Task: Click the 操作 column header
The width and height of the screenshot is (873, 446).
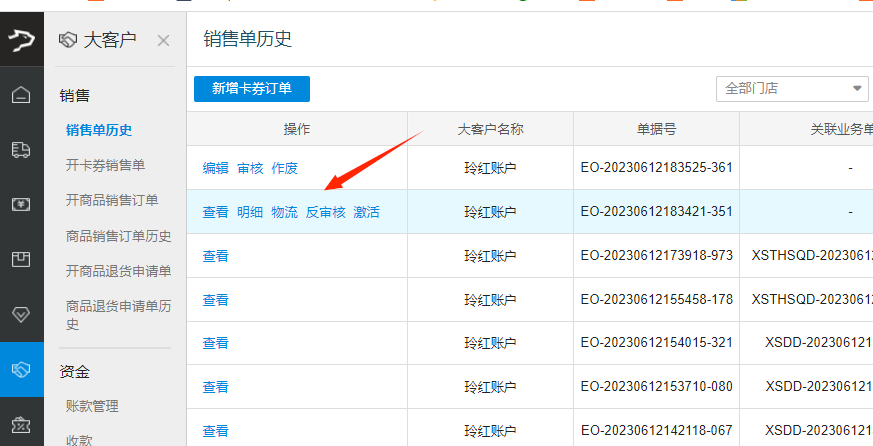Action: click(x=297, y=129)
